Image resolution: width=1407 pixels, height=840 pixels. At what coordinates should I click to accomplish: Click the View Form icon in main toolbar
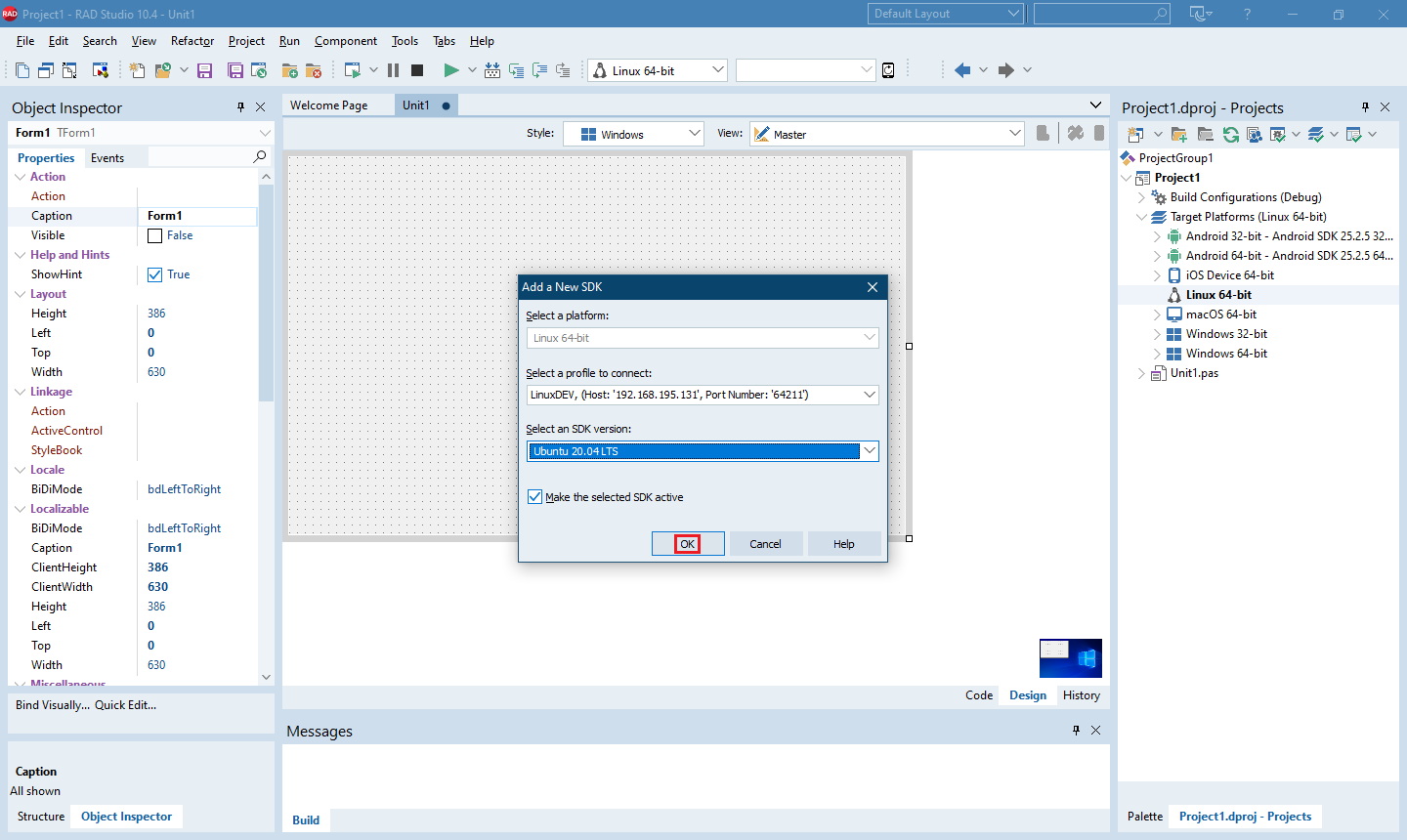point(46,70)
